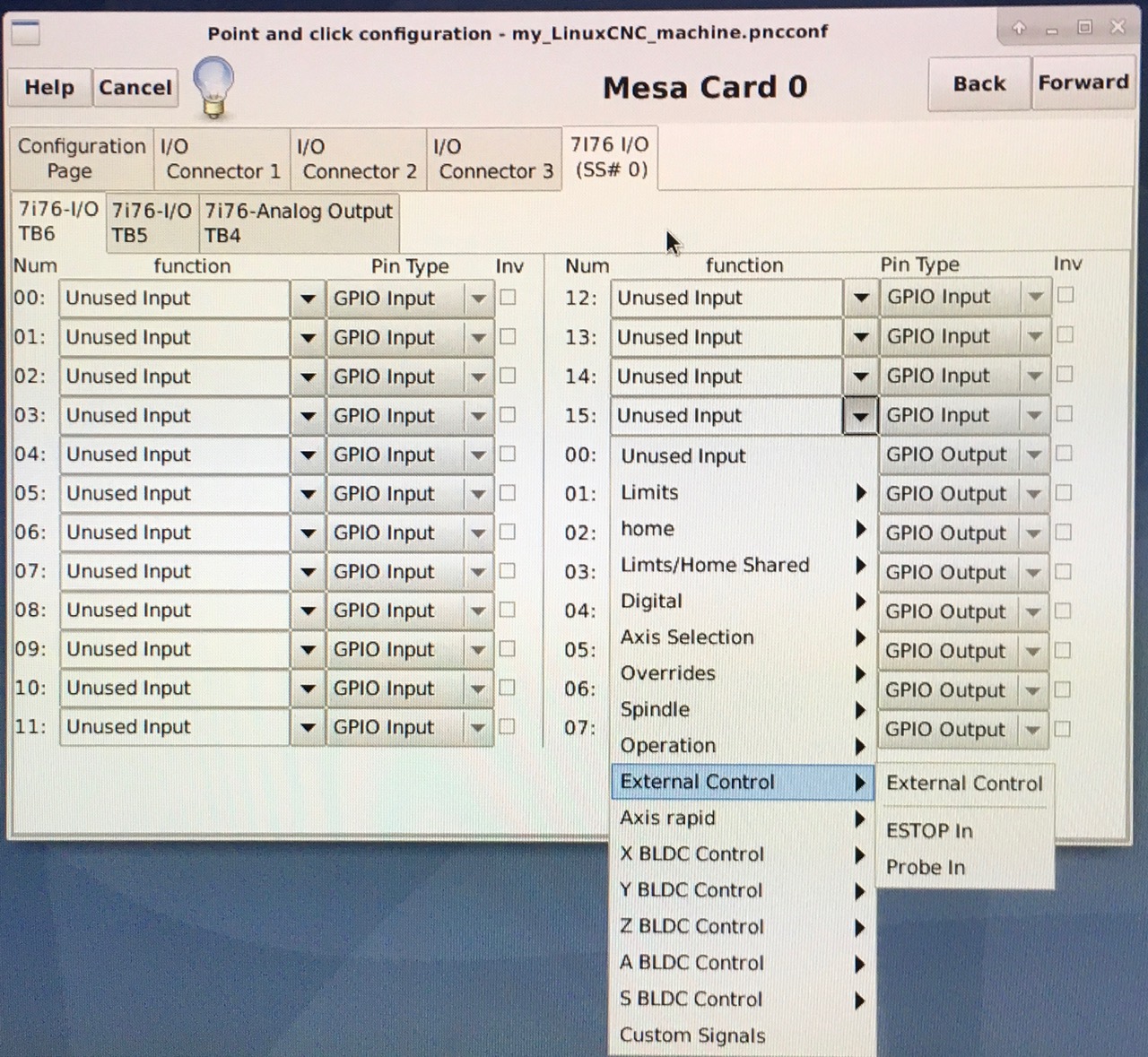
Task: Open the Axis rapid submenu
Action: [742, 819]
